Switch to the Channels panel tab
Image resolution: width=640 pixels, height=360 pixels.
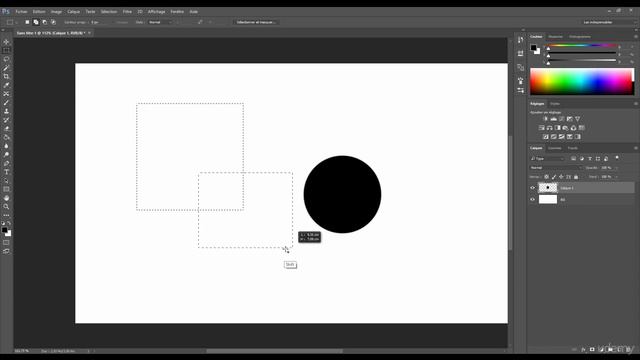tap(555, 148)
